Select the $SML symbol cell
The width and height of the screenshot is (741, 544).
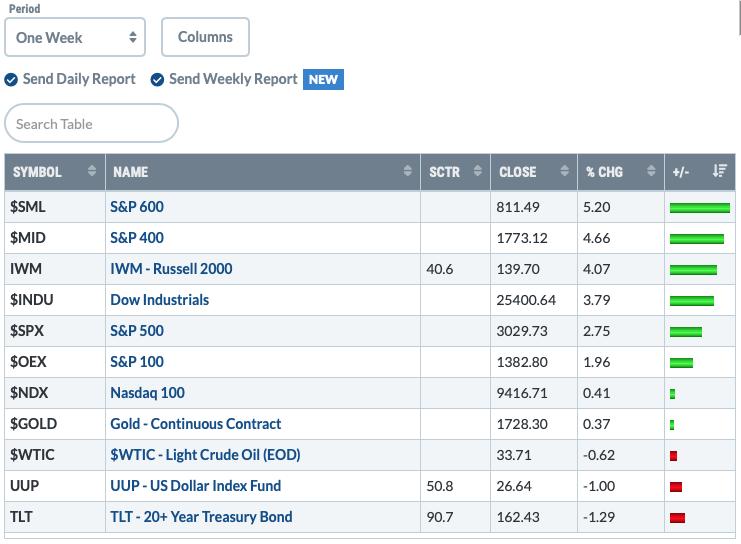55,207
